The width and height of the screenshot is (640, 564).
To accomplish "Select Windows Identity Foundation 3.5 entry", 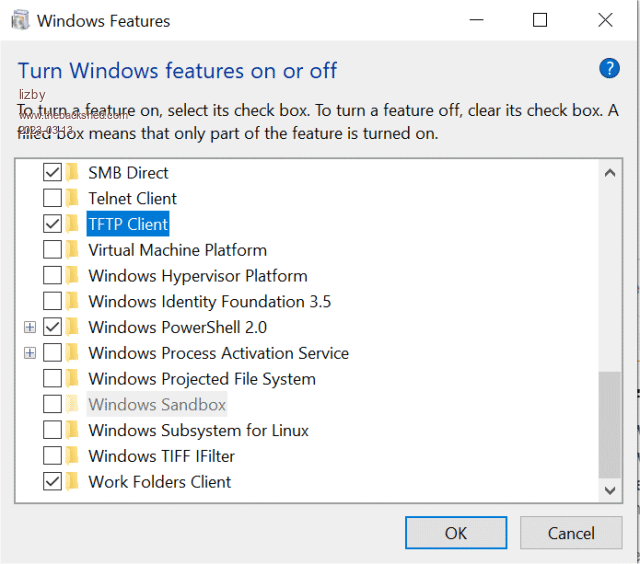I will (209, 302).
